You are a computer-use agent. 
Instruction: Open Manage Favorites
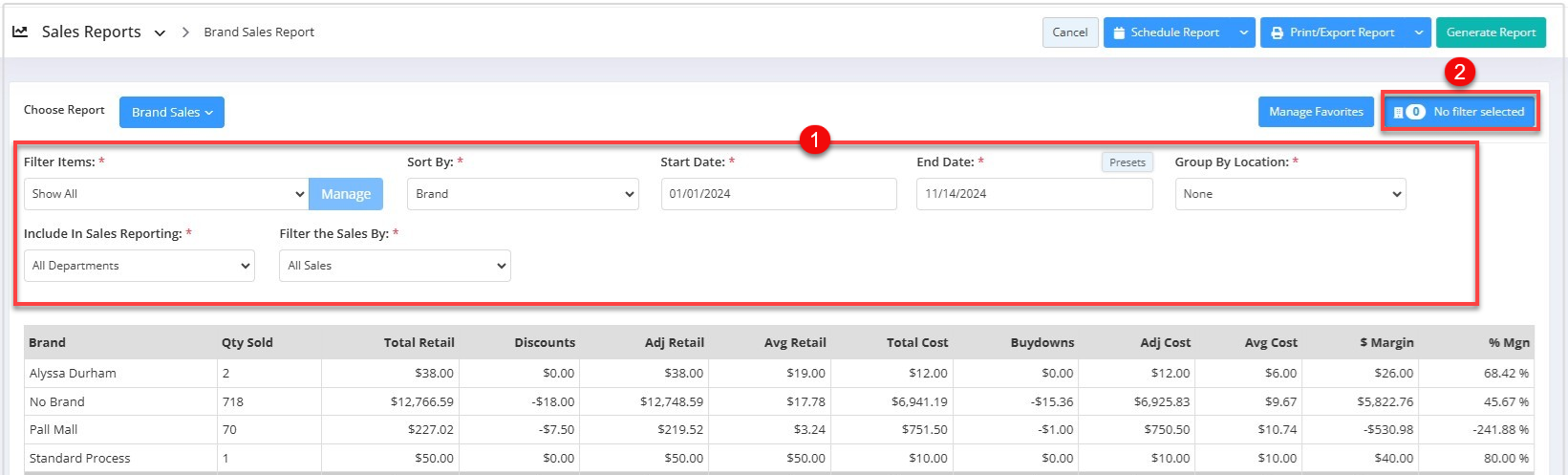click(x=1316, y=112)
